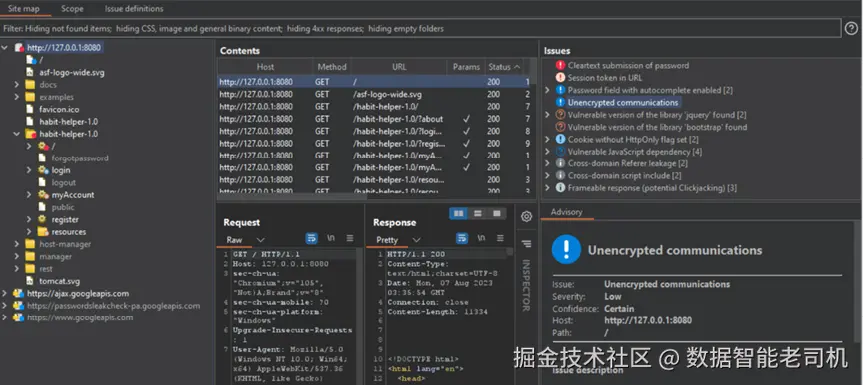
Task: Open Inspector settings gear icon
Action: tap(526, 216)
